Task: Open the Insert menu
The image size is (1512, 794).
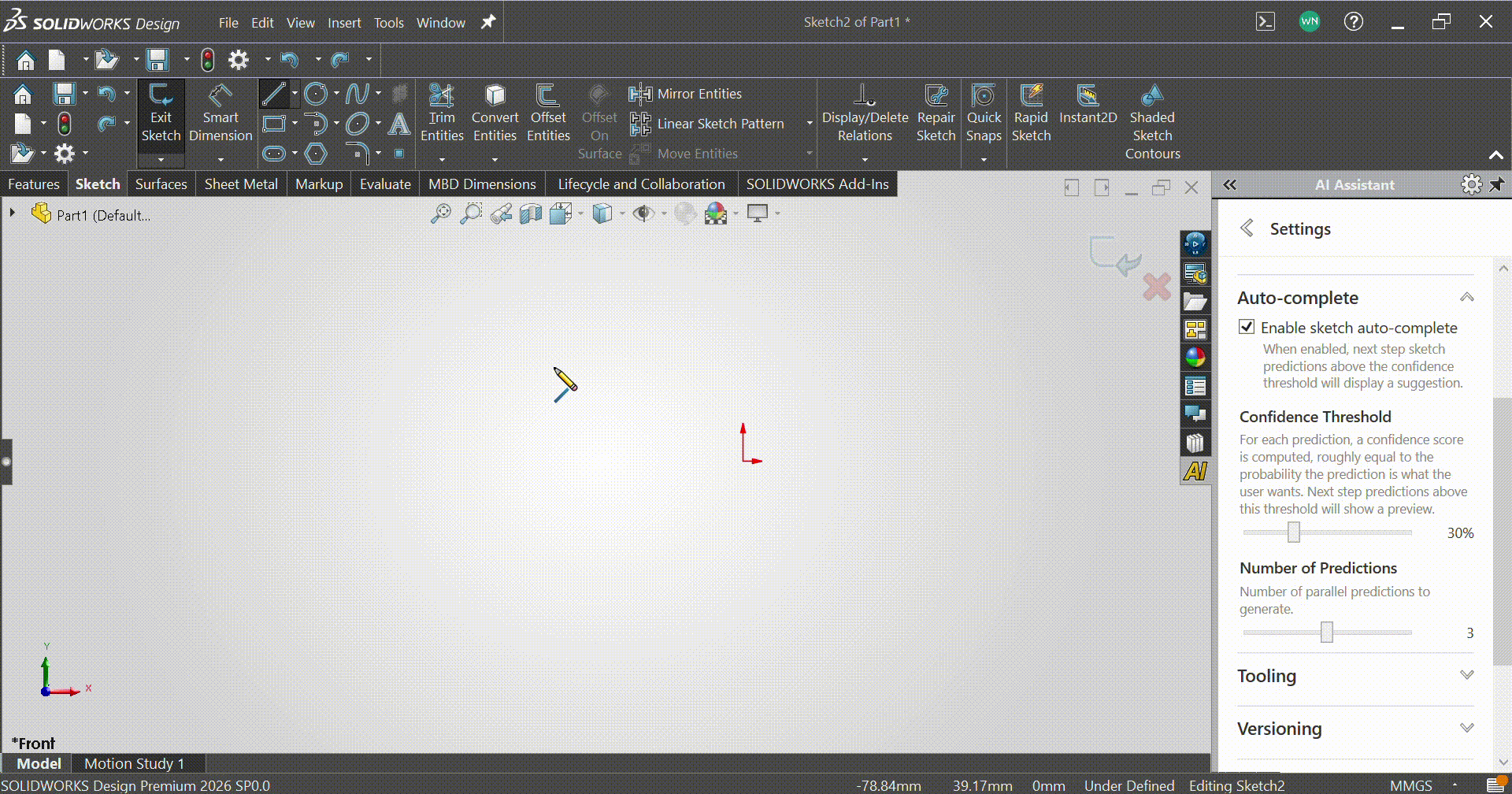Action: click(x=343, y=22)
